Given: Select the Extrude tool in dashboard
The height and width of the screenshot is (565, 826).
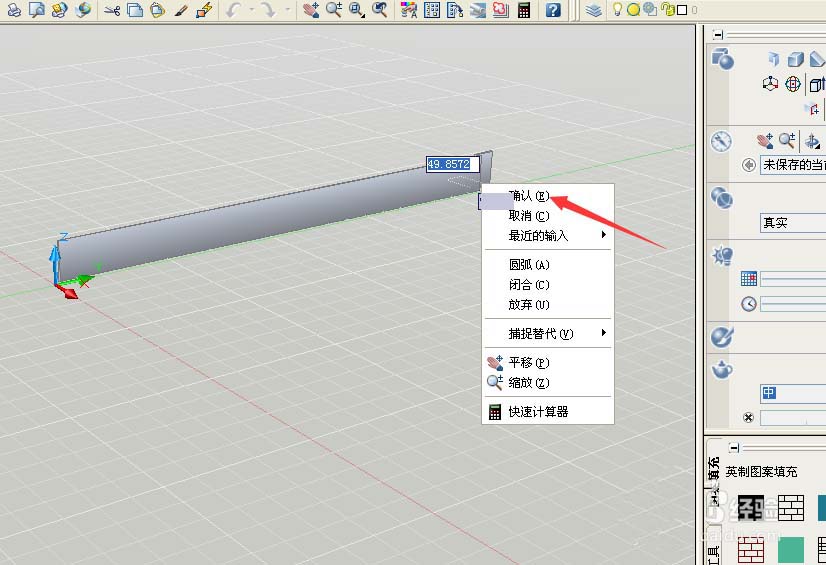Looking at the screenshot, I should pyautogui.click(x=817, y=83).
